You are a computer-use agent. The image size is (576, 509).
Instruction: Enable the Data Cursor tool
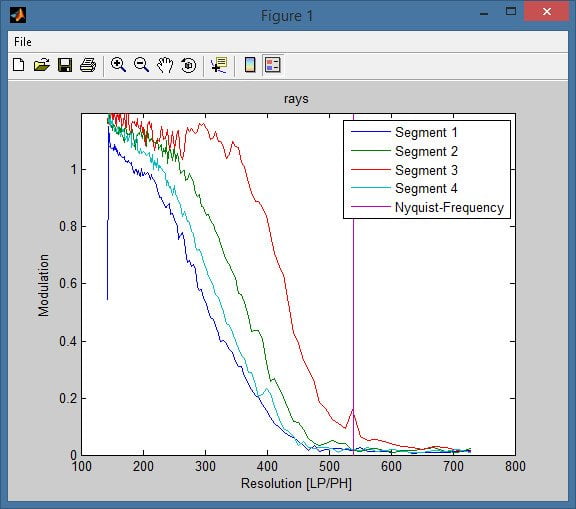click(x=219, y=65)
